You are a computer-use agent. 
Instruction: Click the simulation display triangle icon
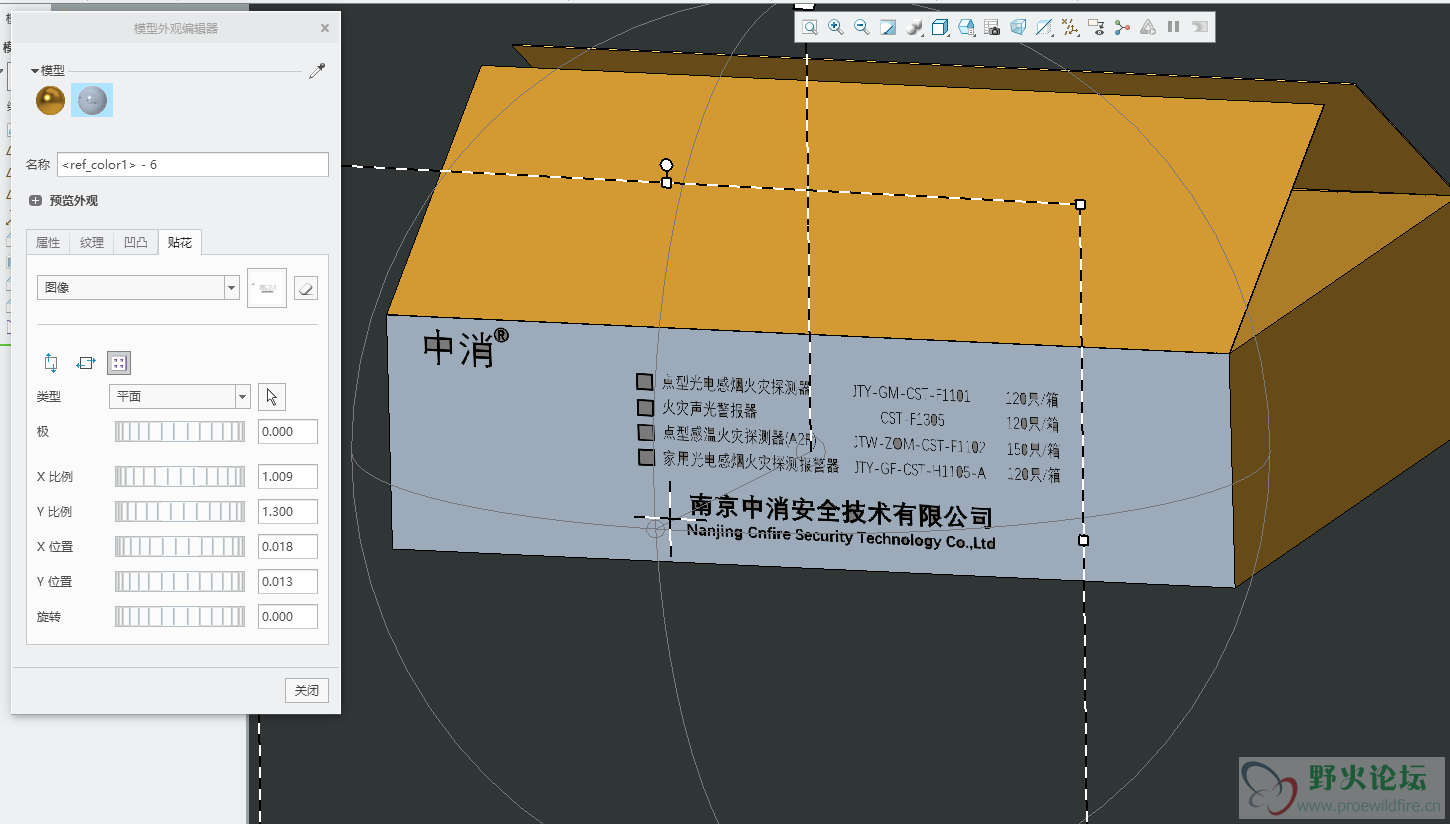click(1148, 28)
